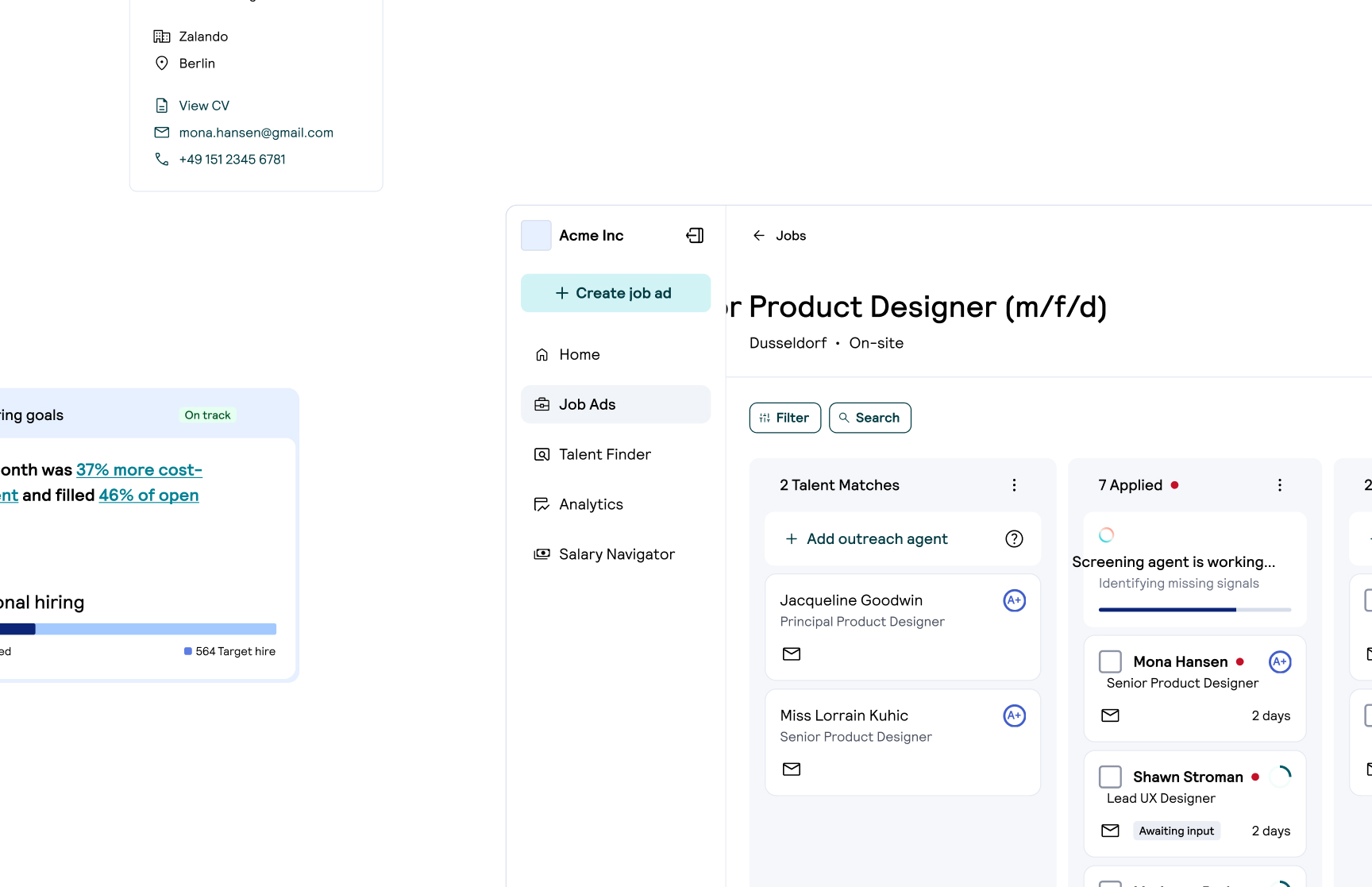The height and width of the screenshot is (887, 1372).
Task: Click Awaiting input tag
Action: tap(1177, 831)
